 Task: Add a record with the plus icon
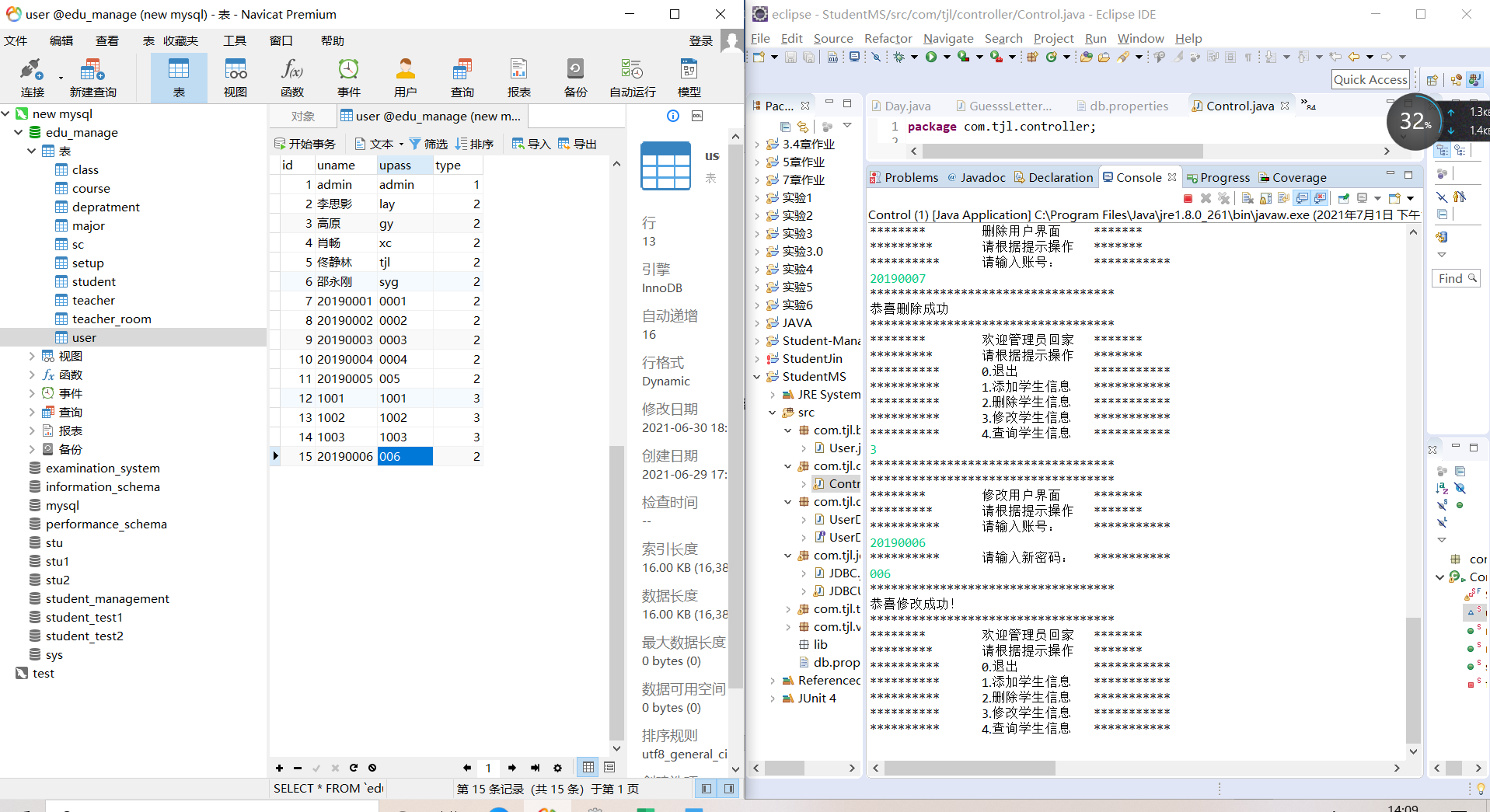coord(279,768)
